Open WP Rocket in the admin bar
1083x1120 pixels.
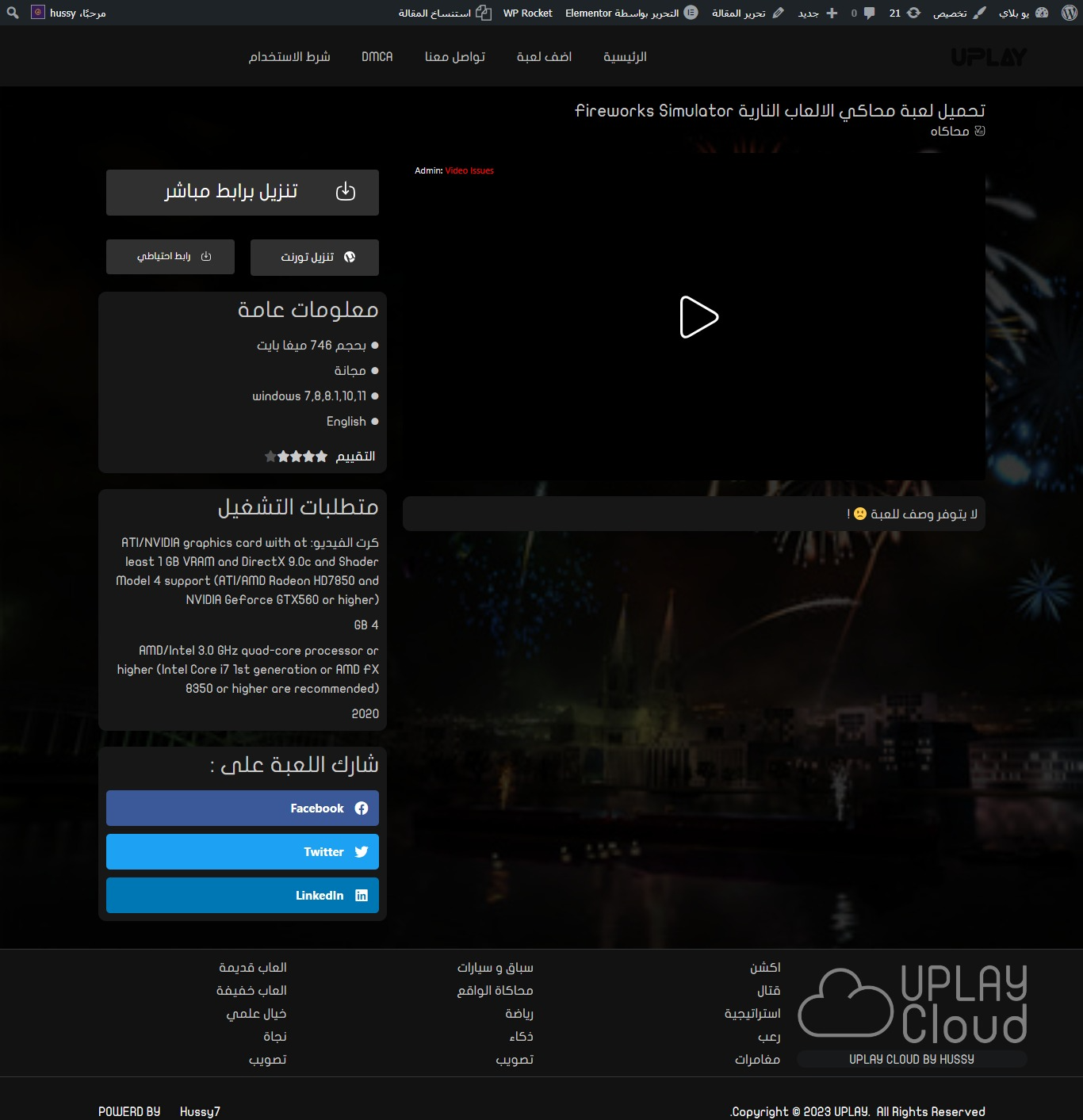[x=527, y=13]
